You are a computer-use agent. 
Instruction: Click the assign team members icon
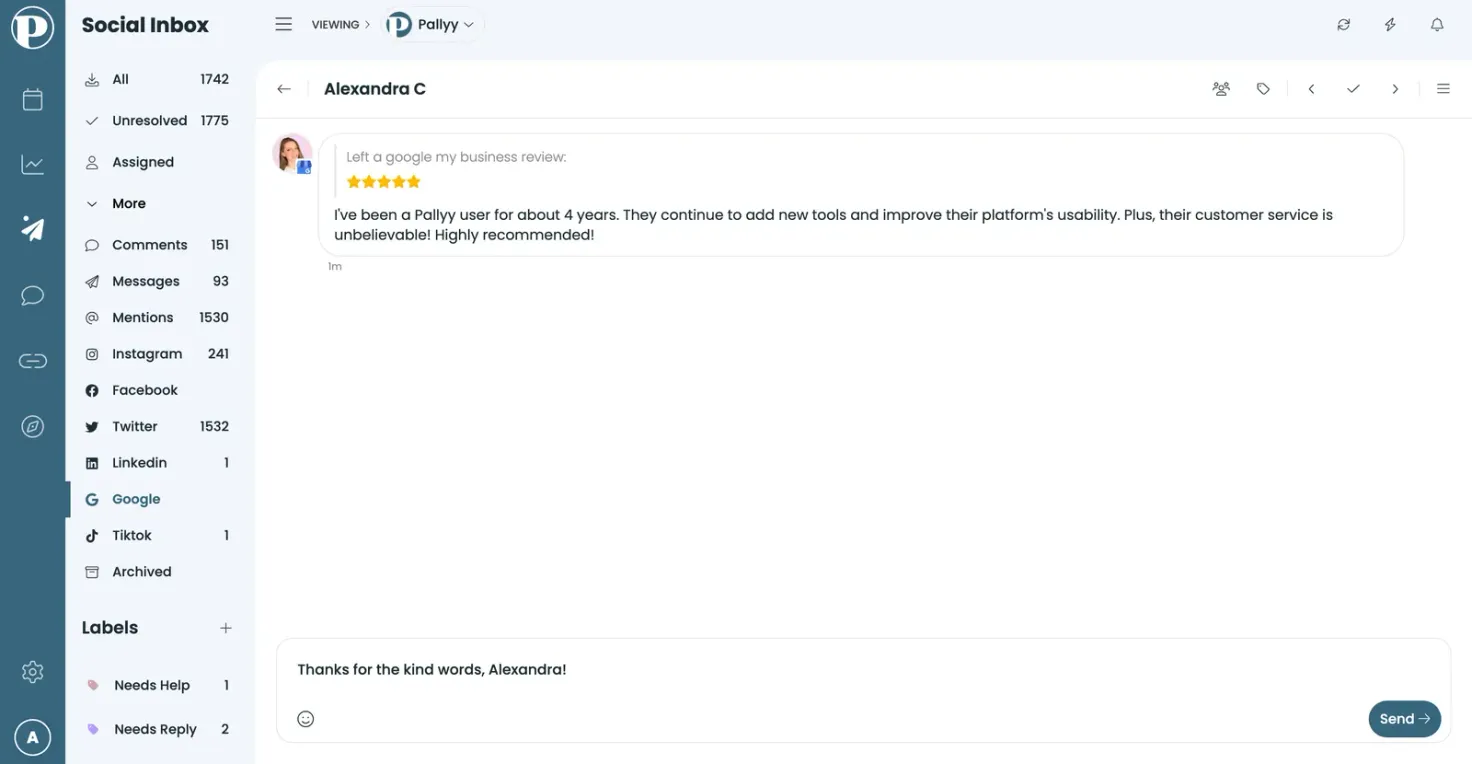point(1221,89)
